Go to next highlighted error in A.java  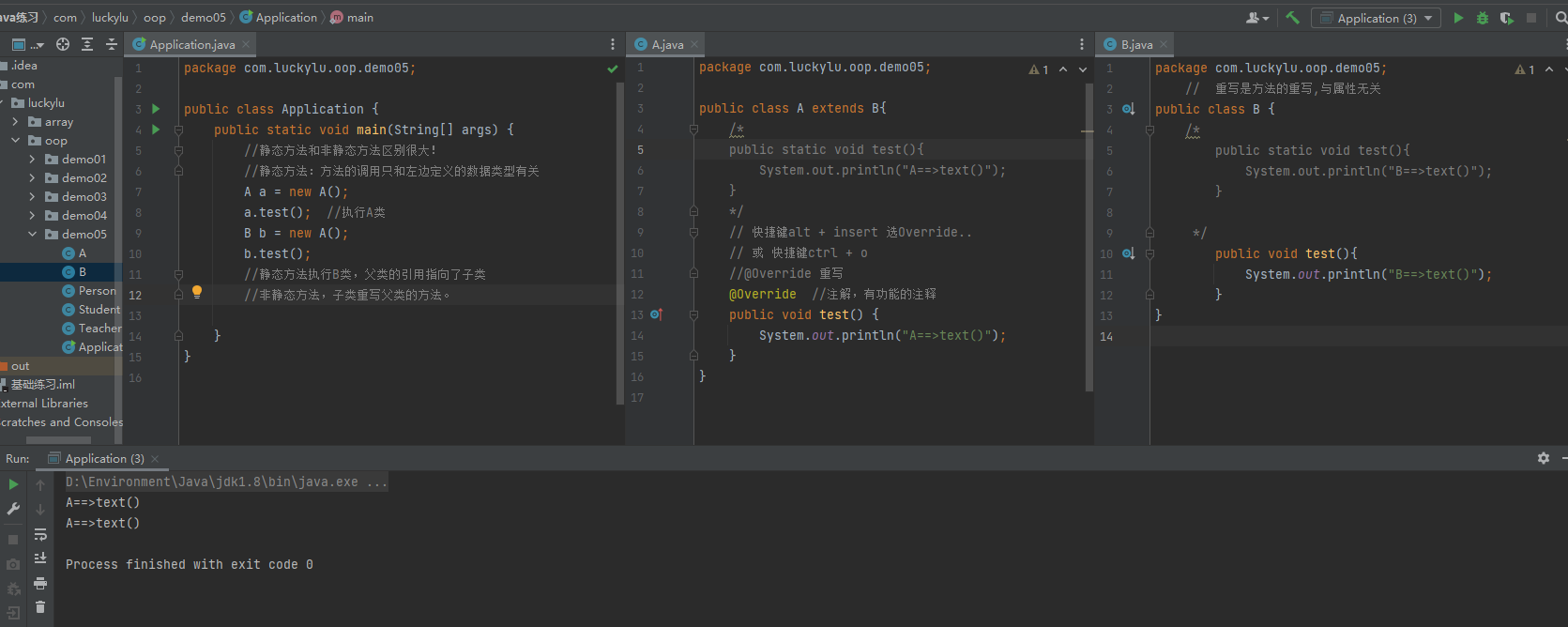(x=1083, y=69)
